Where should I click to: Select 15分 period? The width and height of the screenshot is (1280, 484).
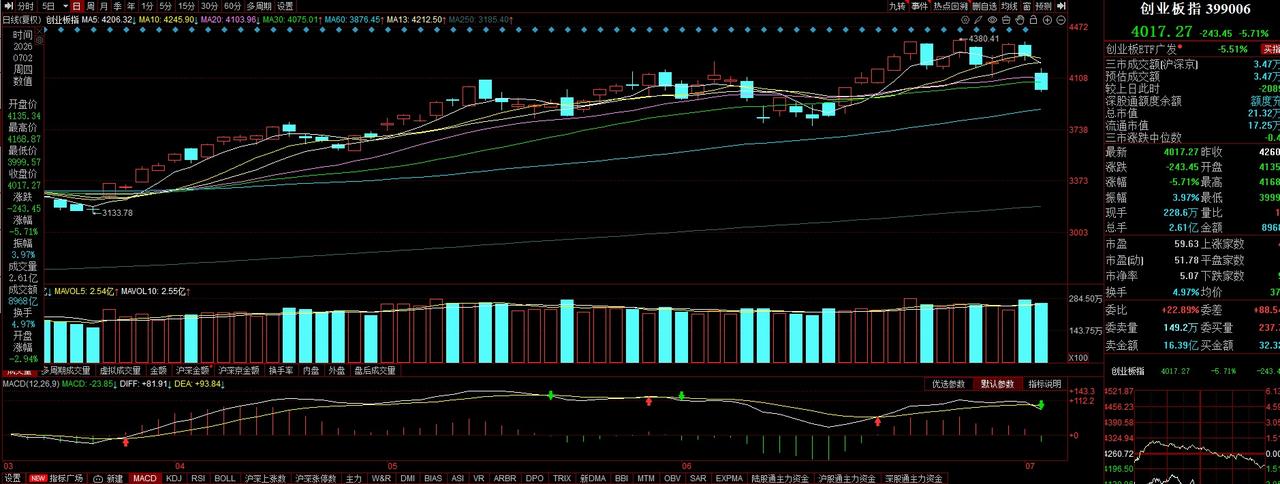(187, 6)
